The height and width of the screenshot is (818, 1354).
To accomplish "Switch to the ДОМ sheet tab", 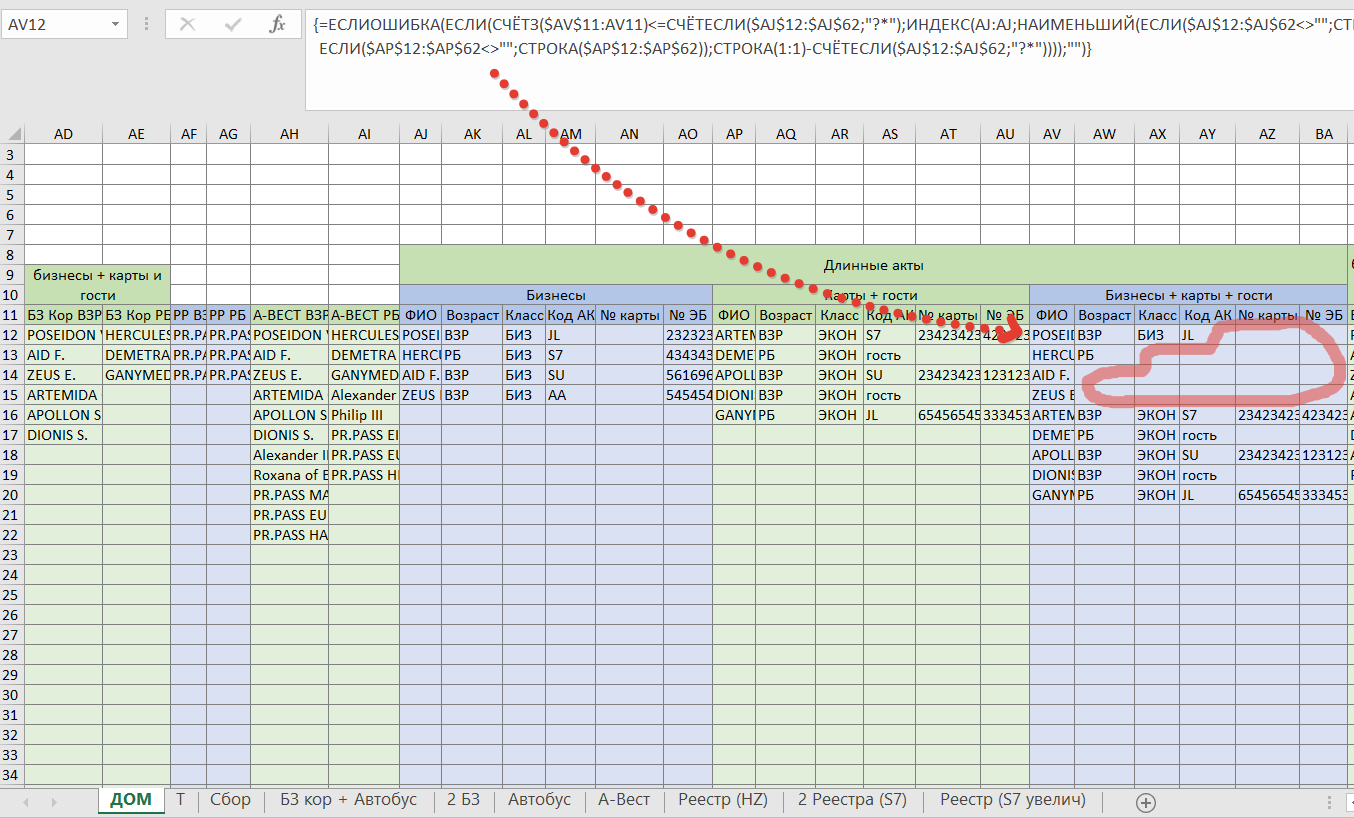I will click(131, 800).
